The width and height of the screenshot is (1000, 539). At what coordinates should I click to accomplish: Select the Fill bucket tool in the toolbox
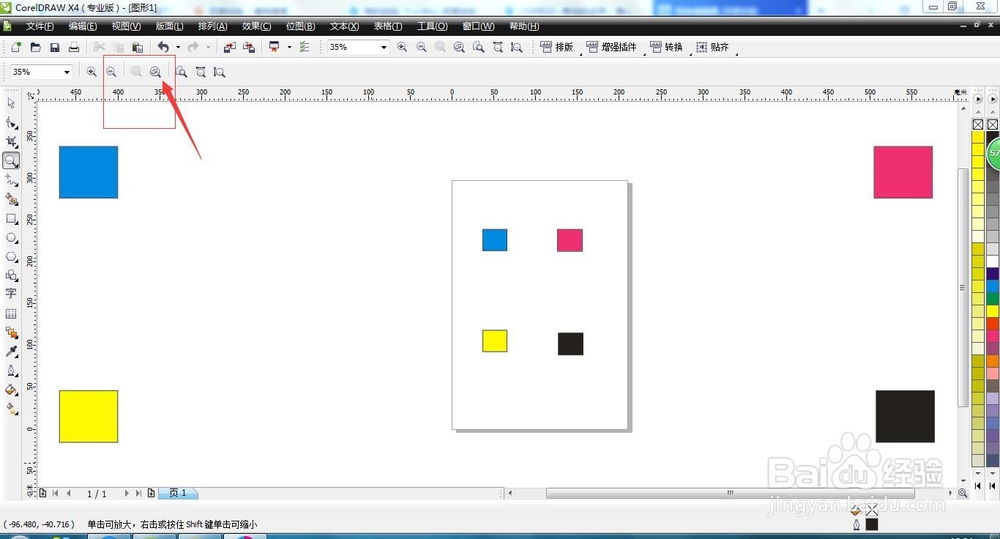point(11,390)
